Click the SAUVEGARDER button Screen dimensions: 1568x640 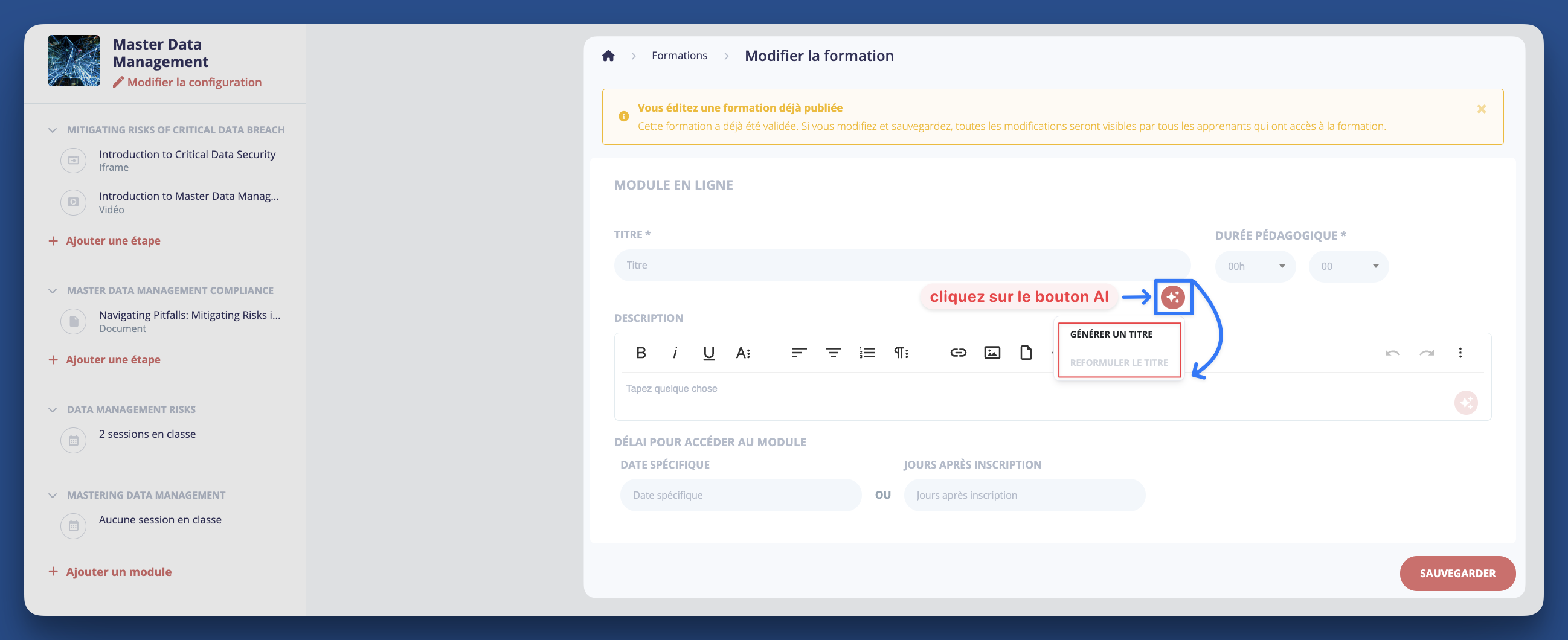tap(1457, 572)
